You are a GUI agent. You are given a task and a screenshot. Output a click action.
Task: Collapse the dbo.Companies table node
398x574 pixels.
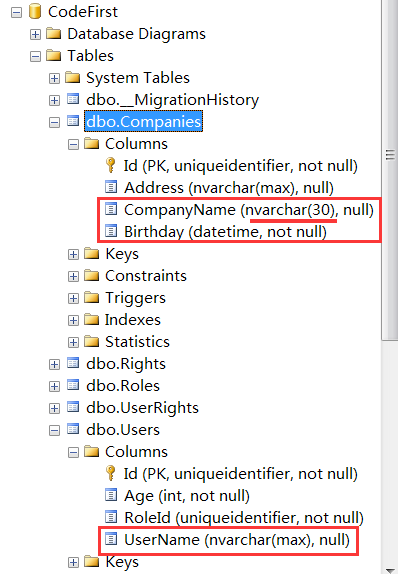pyautogui.click(x=54, y=123)
